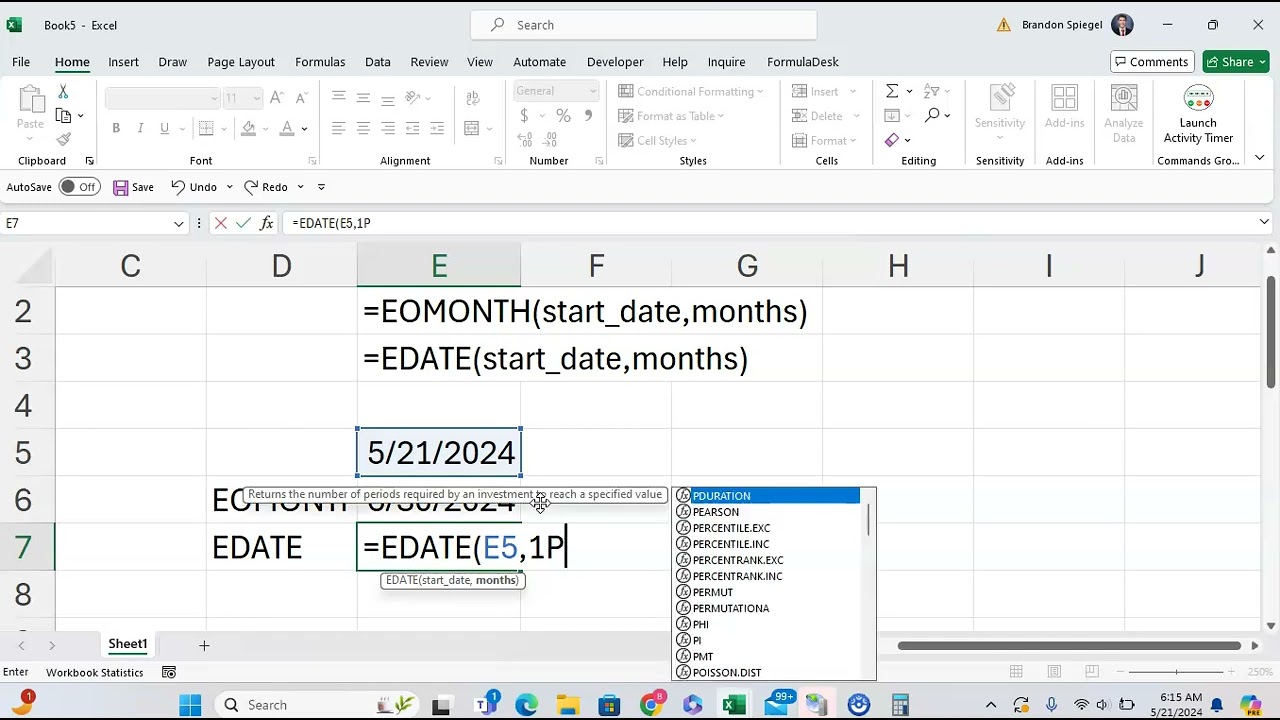The image size is (1280, 720).
Task: Click the Workbook Statistics button
Action: coord(95,672)
